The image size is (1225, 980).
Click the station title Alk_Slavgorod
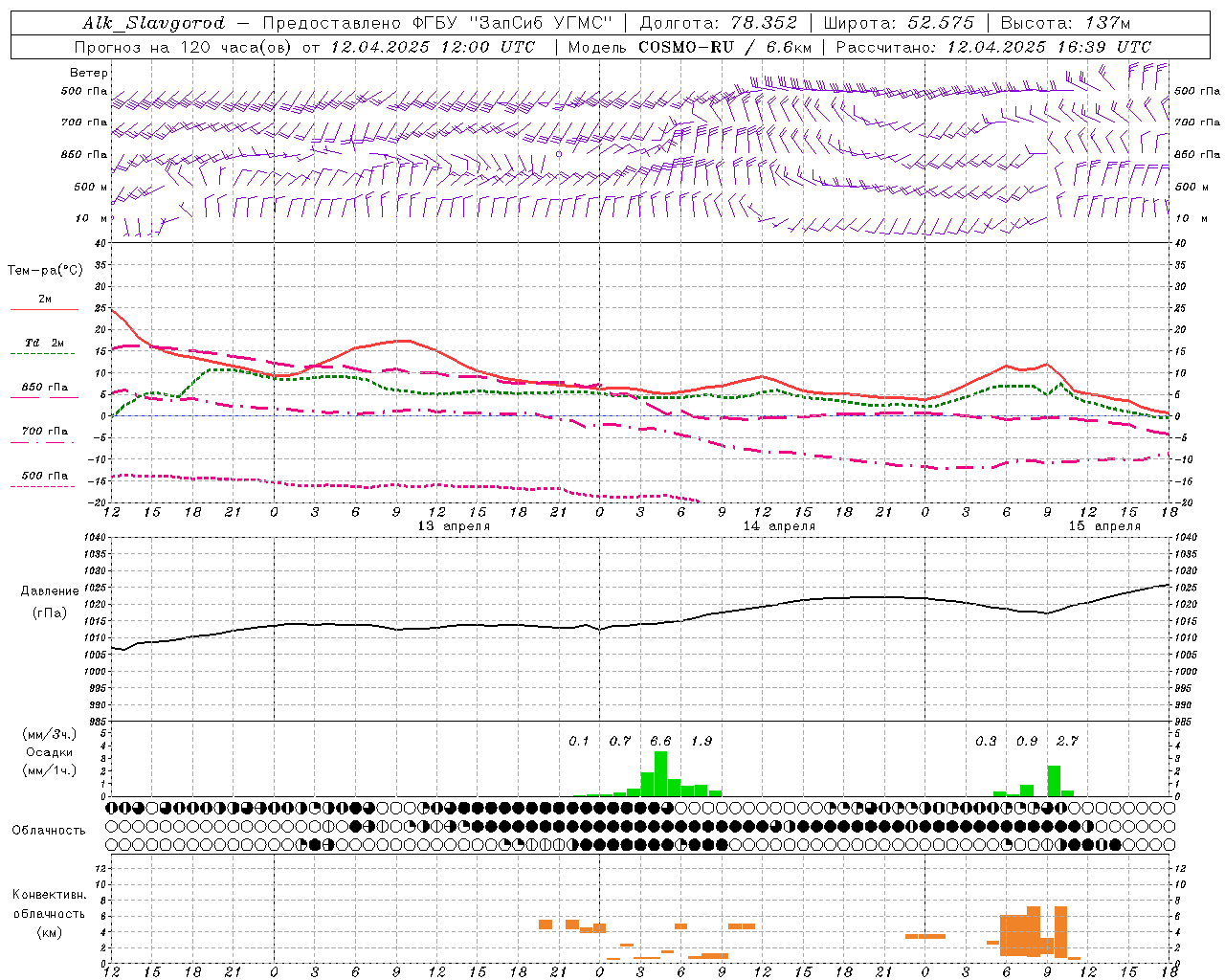(154, 23)
